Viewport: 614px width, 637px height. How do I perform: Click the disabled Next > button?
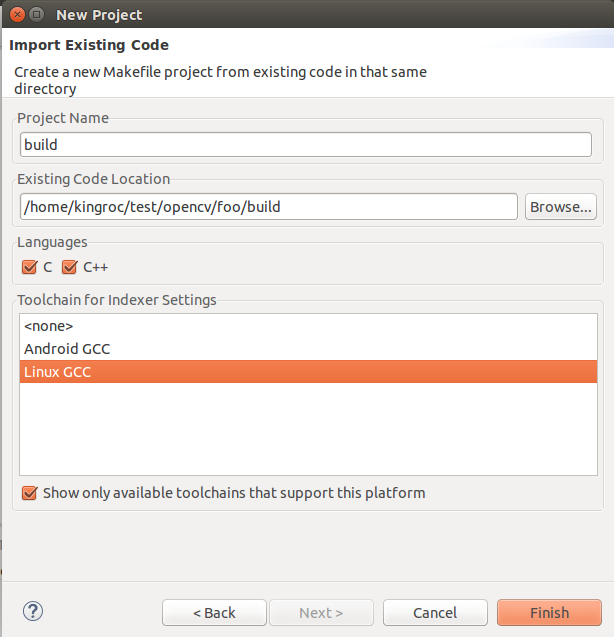click(x=321, y=613)
